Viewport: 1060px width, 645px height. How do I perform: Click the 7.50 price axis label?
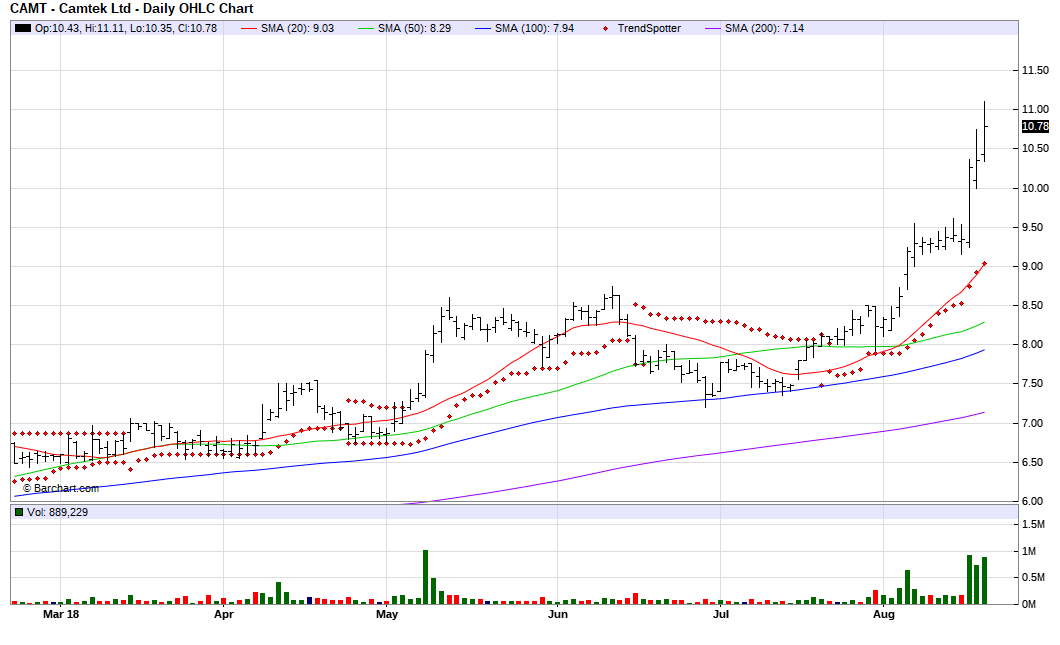[x=1032, y=384]
